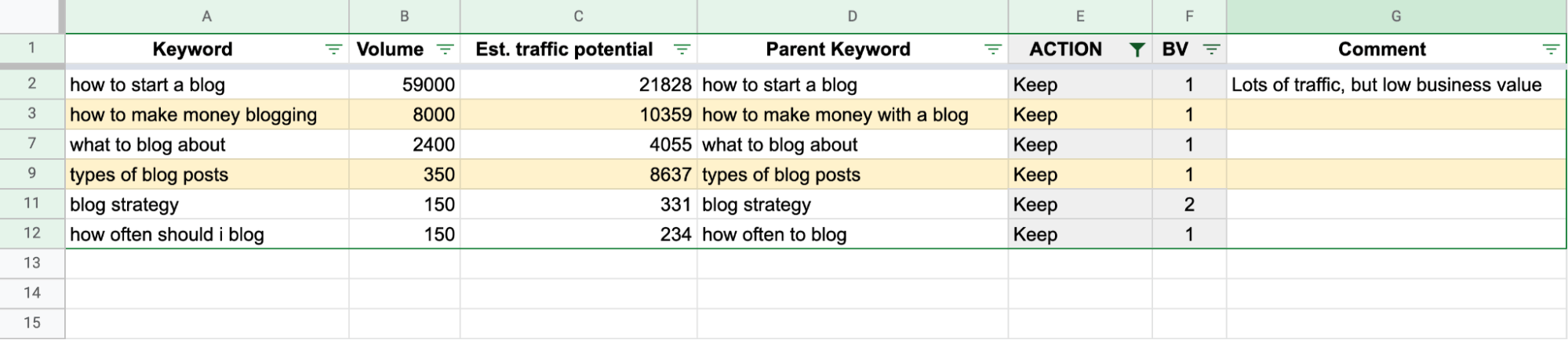Select column D header
1568x340 pixels.
coord(853,16)
